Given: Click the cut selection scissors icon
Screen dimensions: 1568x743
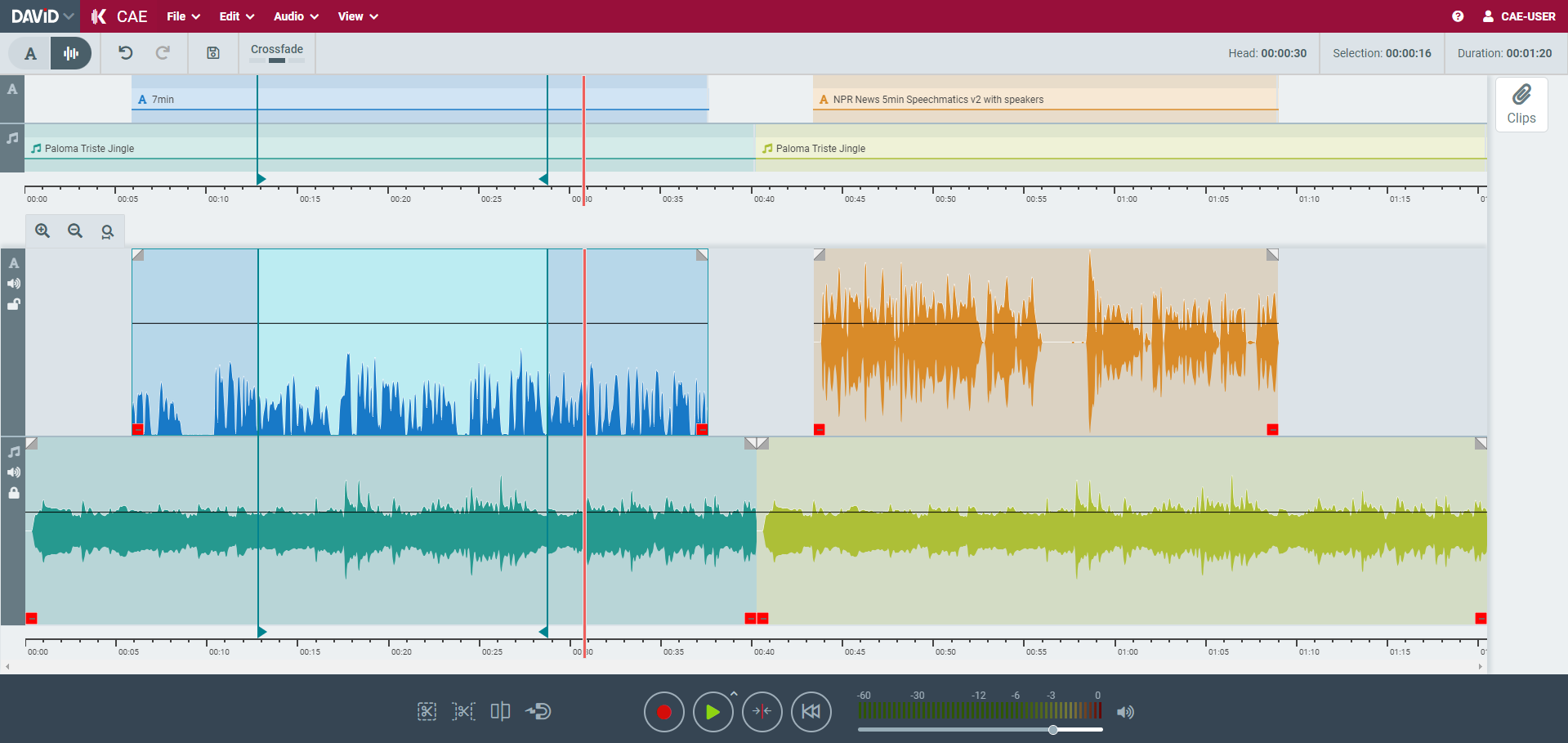Looking at the screenshot, I should pos(427,711).
